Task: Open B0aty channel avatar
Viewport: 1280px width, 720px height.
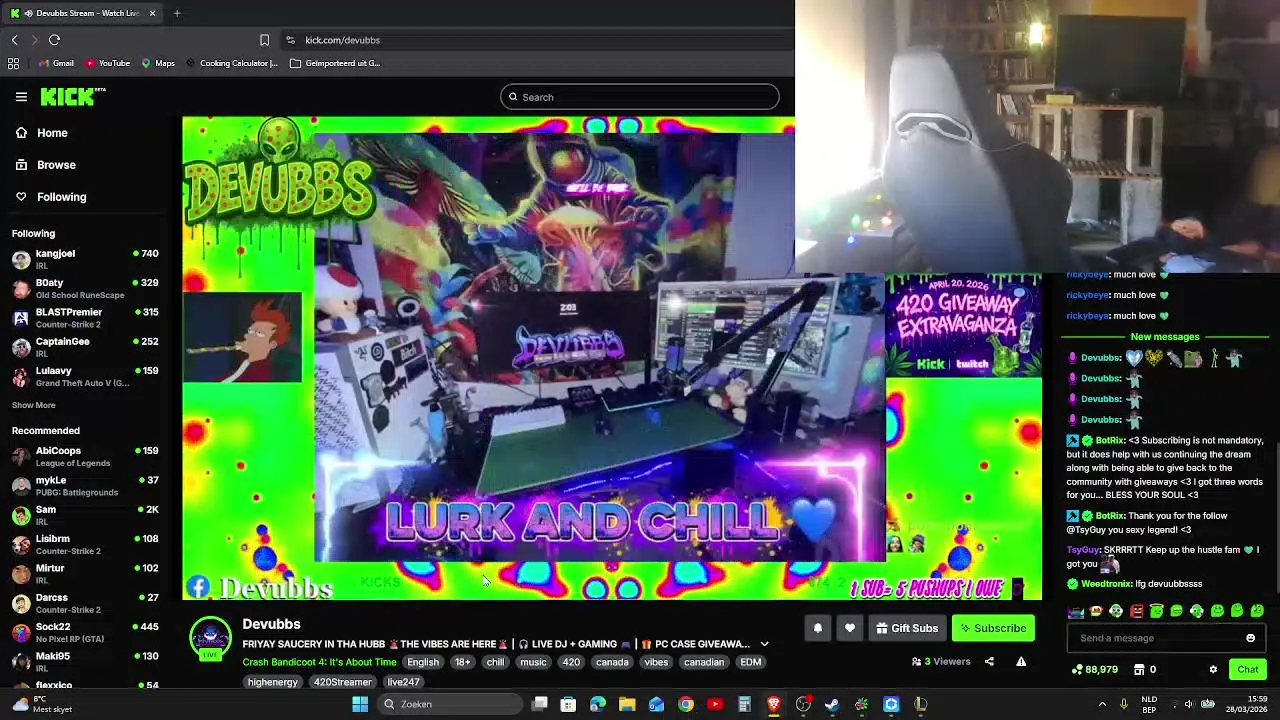Action: (21, 289)
